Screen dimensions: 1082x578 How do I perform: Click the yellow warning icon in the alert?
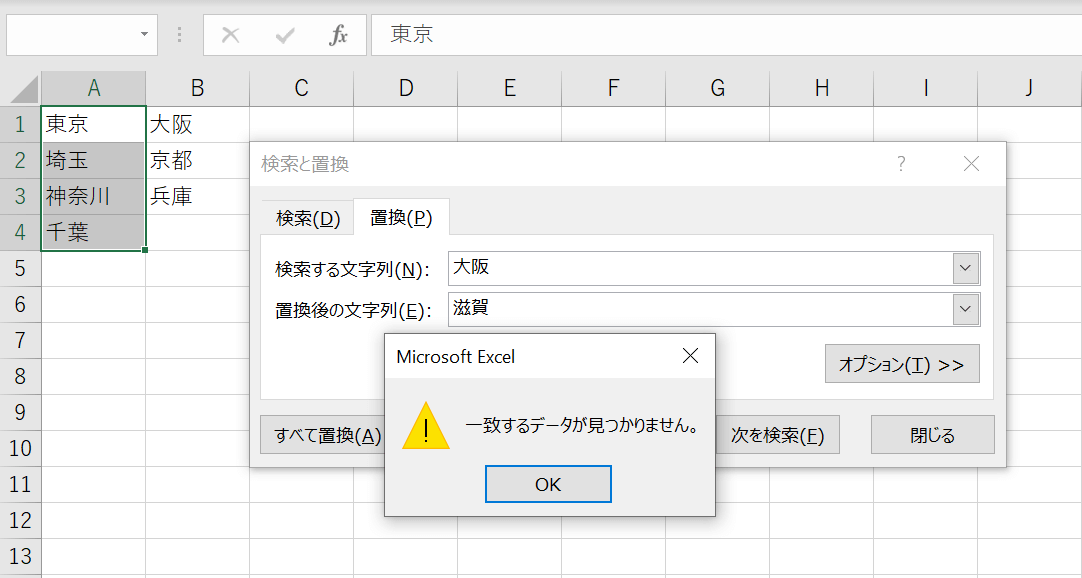click(x=426, y=427)
